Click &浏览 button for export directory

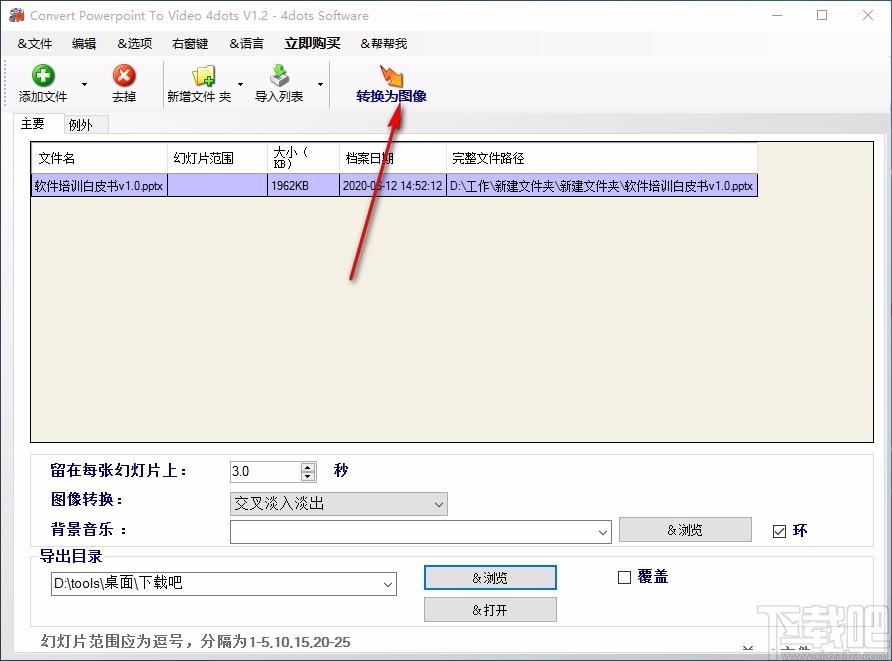(490, 578)
